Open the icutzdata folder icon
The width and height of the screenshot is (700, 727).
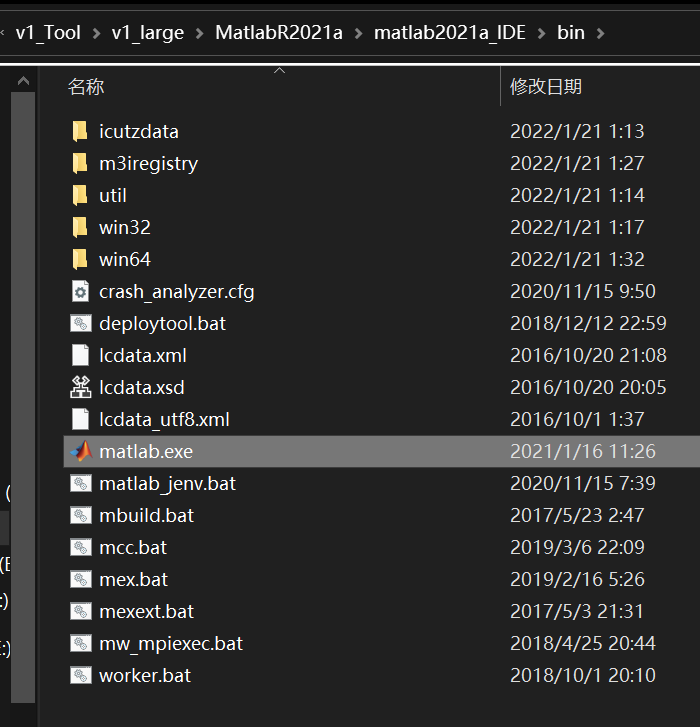pos(80,131)
